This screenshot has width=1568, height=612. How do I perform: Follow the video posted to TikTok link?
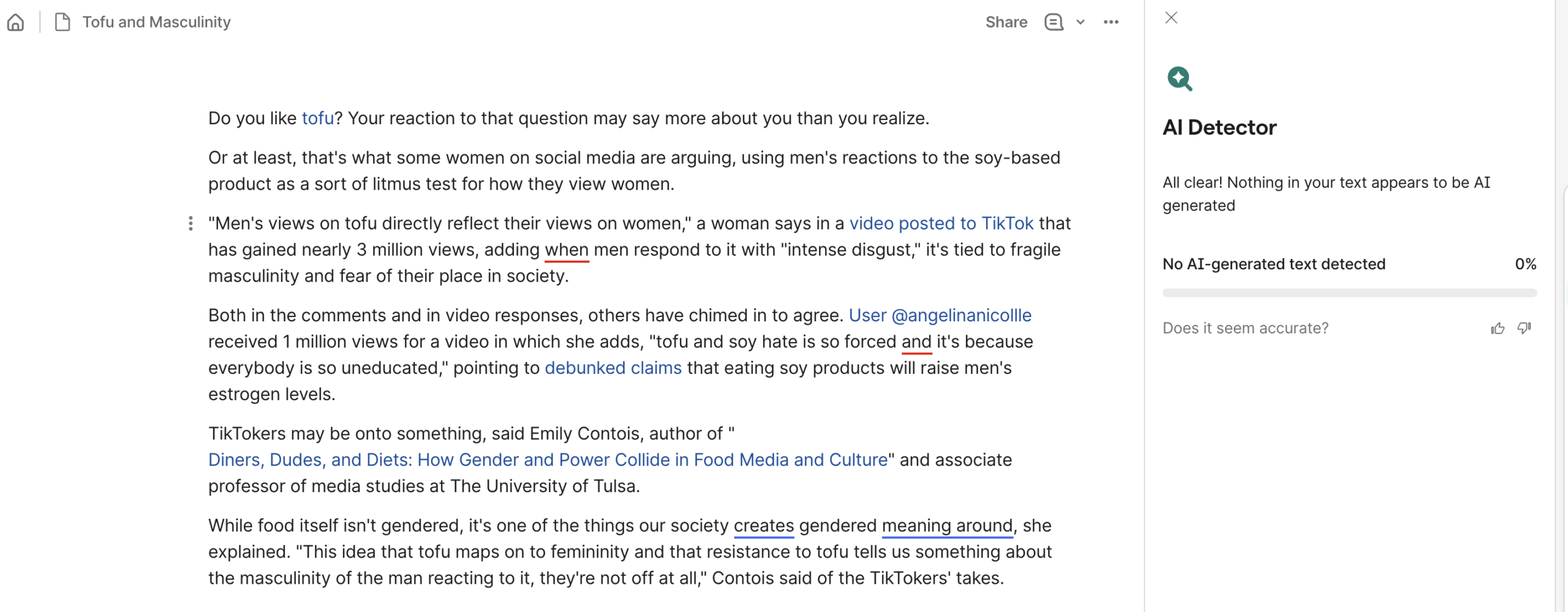click(x=941, y=223)
